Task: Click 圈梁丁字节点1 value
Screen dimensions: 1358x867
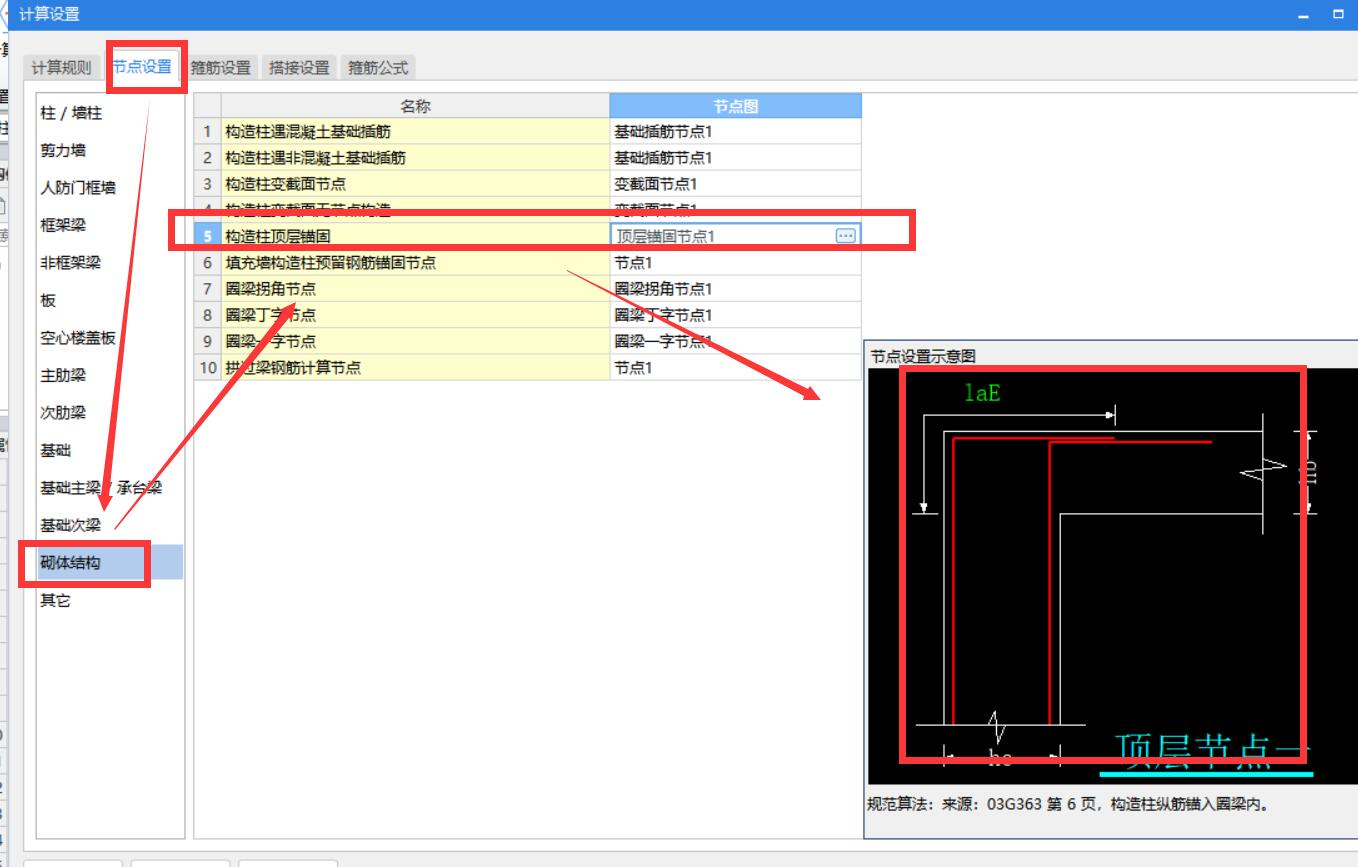Action: pos(735,315)
